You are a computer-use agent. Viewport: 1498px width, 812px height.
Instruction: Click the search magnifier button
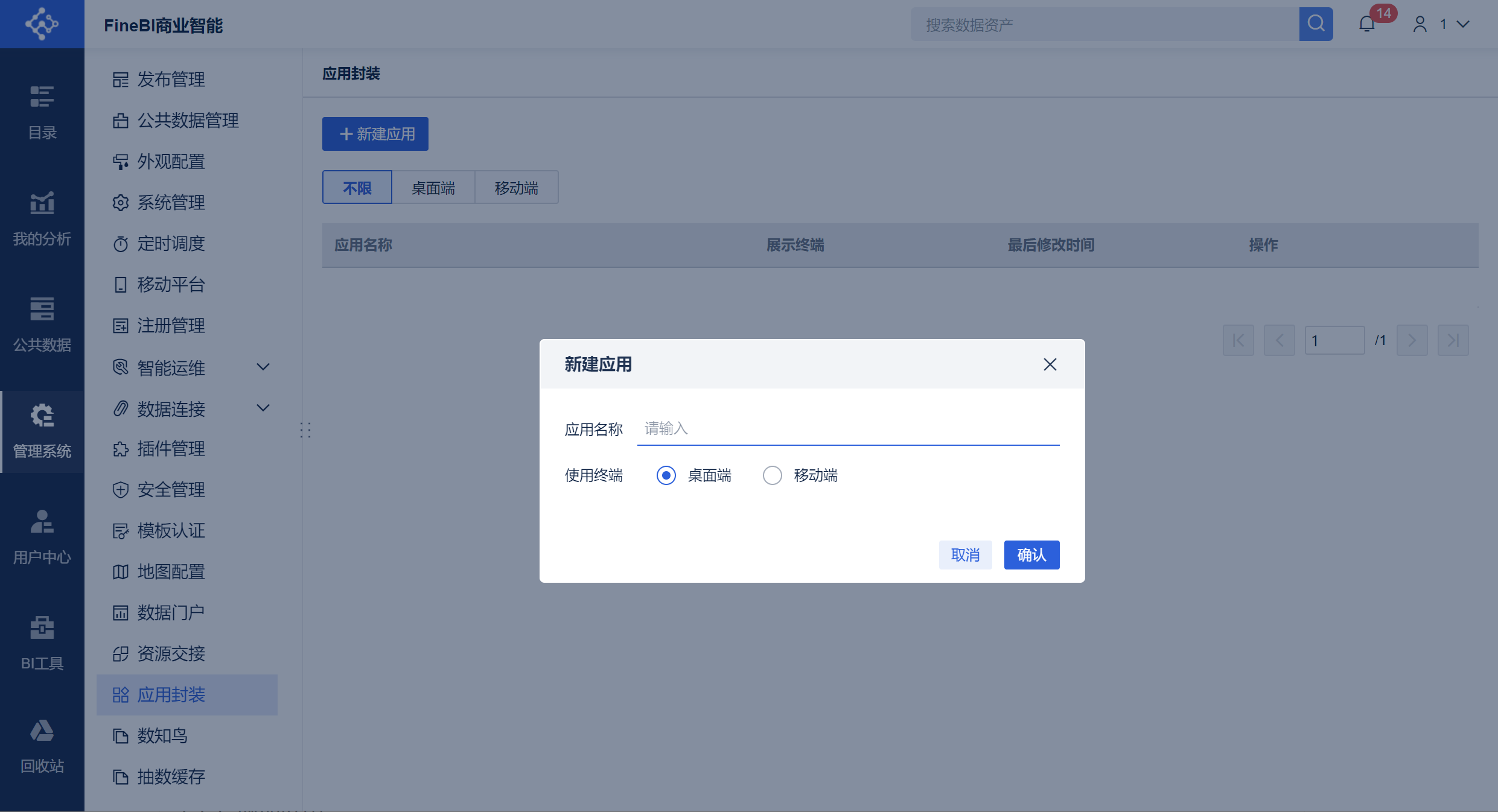pos(1316,24)
